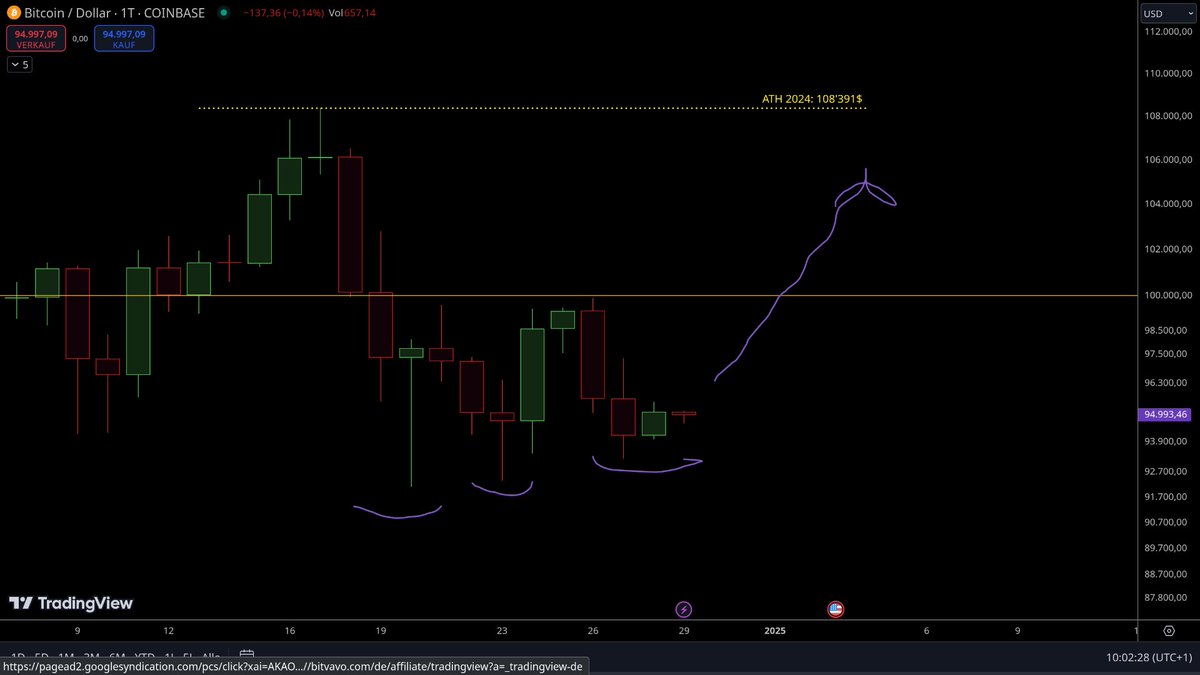
Task: Click the TradingView logo watermark
Action: tap(70, 603)
